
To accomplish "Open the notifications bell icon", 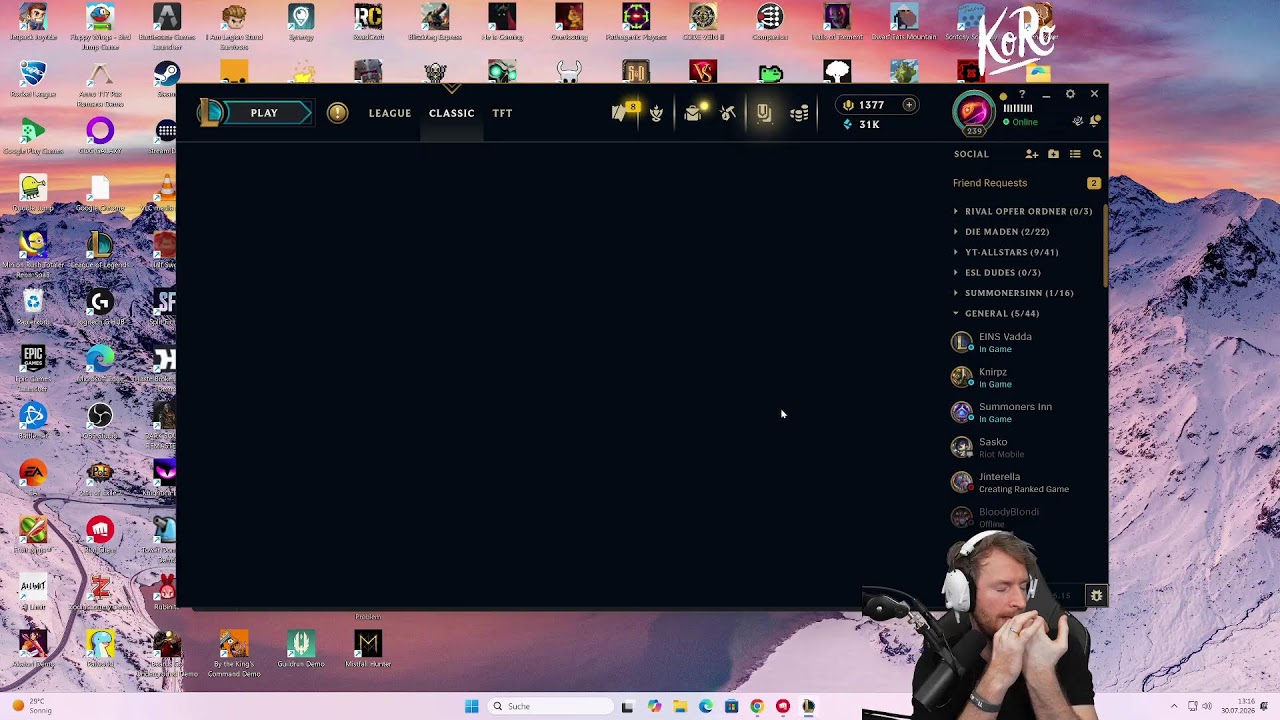I will [x=1095, y=121].
